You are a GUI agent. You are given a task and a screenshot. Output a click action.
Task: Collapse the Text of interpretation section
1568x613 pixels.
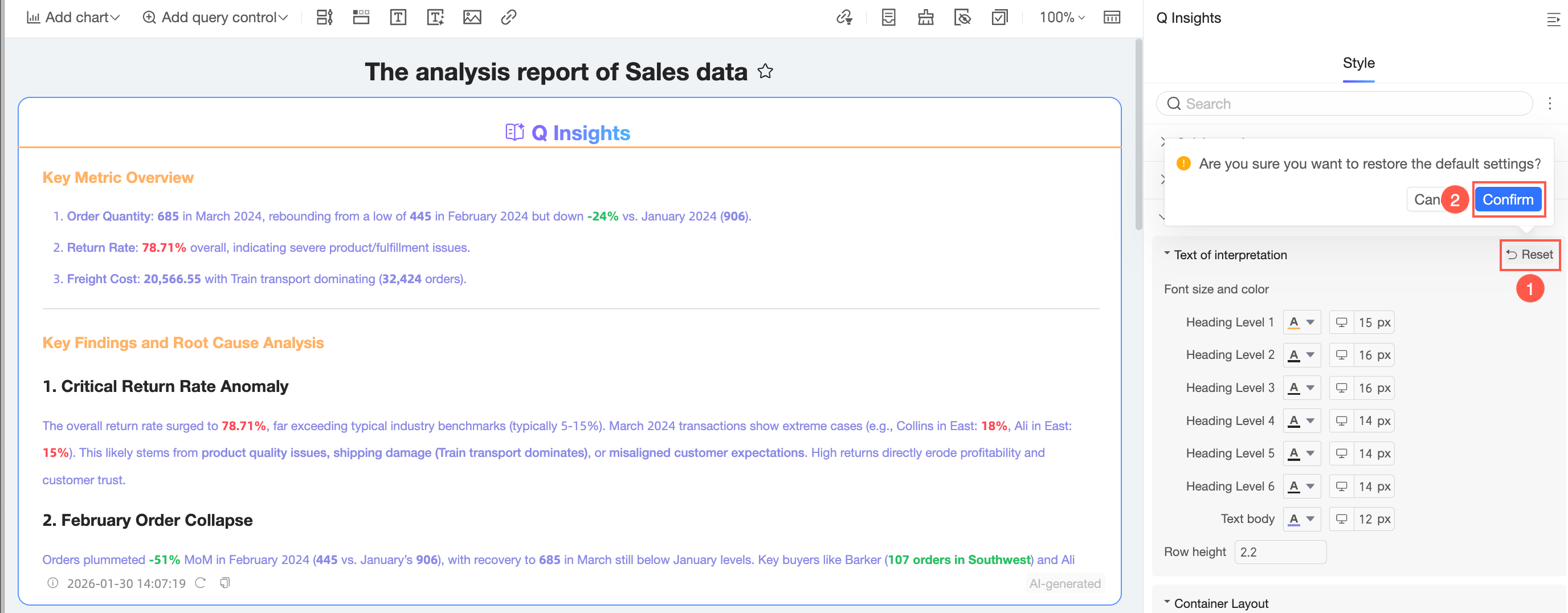point(1167,254)
